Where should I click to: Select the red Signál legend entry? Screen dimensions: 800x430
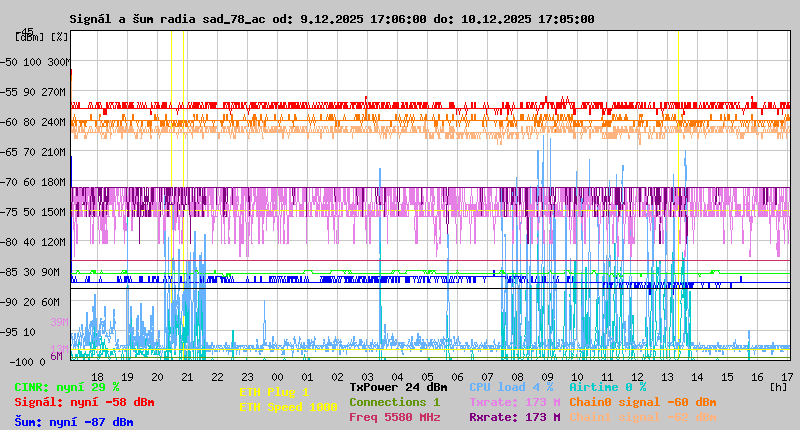point(84,402)
